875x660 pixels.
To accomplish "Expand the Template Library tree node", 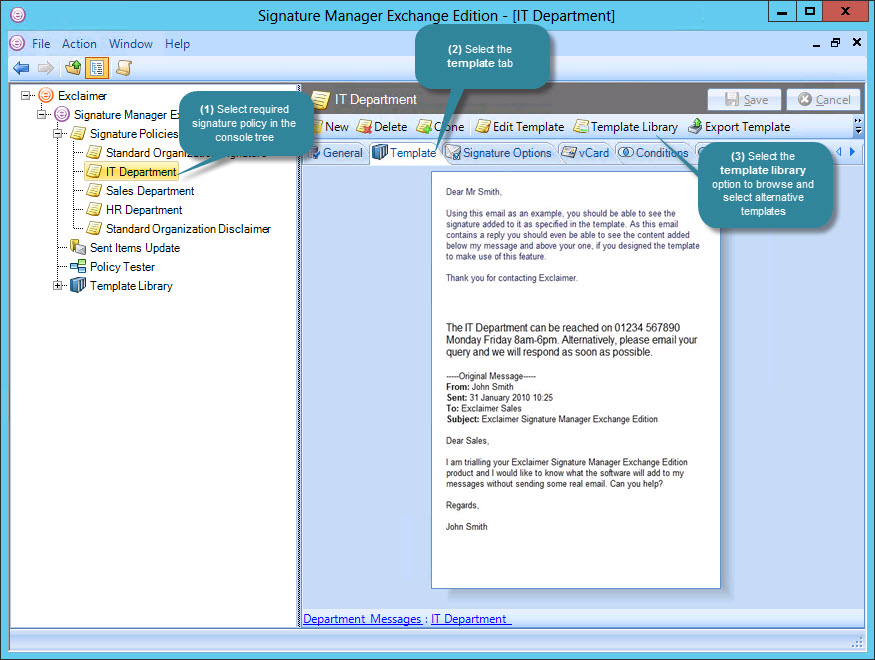I will (57, 285).
